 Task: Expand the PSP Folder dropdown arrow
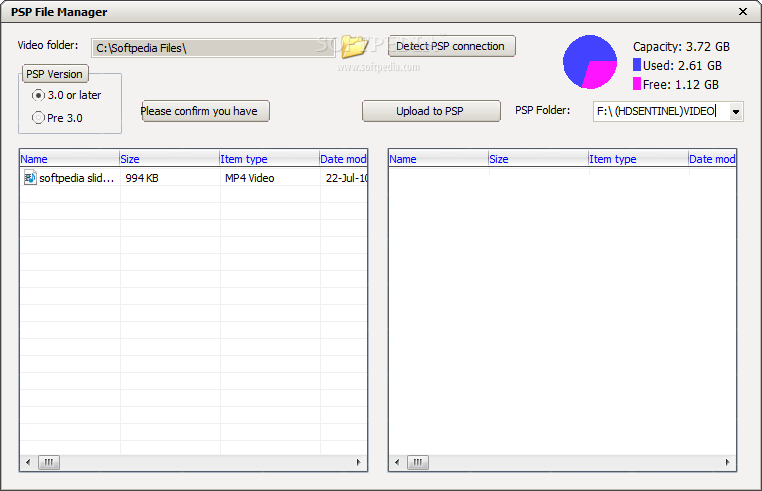(736, 112)
